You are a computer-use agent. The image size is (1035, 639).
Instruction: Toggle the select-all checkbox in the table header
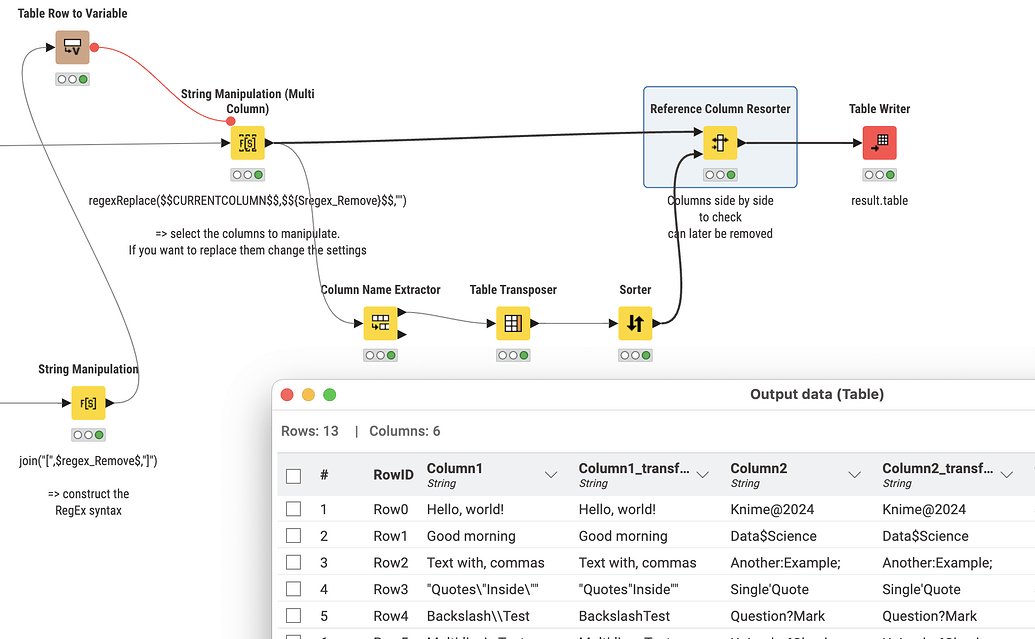[x=293, y=475]
